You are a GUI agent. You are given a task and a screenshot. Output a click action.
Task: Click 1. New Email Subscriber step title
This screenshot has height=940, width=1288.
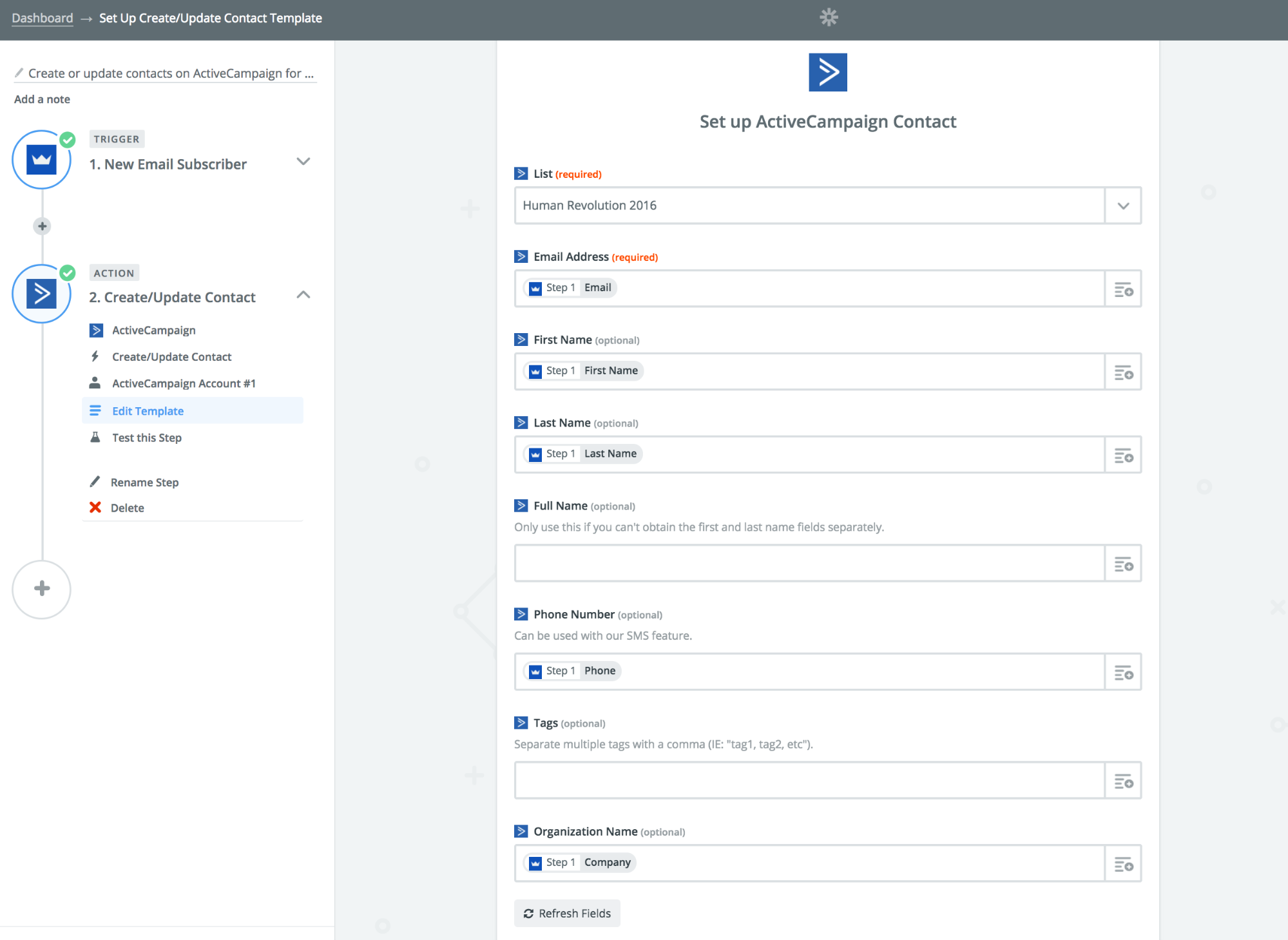click(168, 164)
